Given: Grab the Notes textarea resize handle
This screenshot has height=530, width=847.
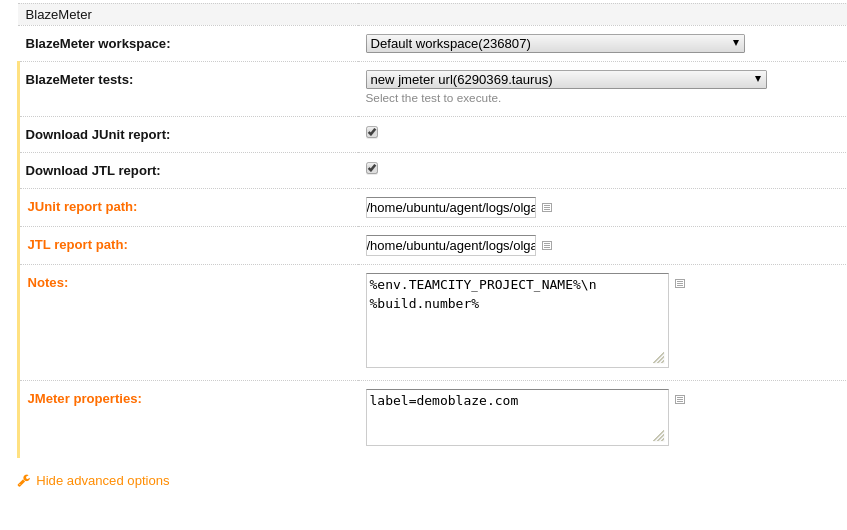Looking at the screenshot, I should [x=658, y=358].
